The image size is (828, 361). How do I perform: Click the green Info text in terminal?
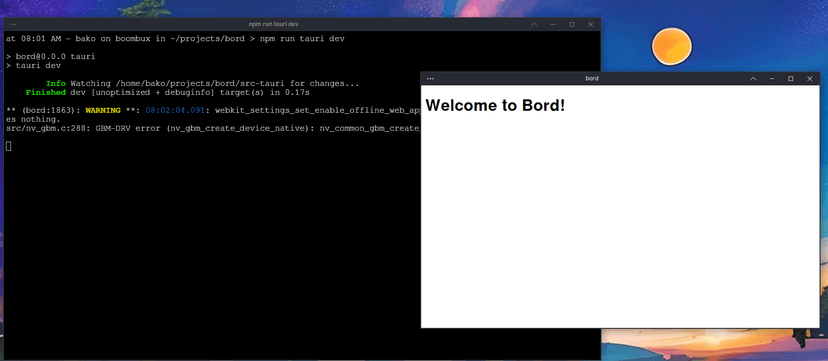(56, 83)
